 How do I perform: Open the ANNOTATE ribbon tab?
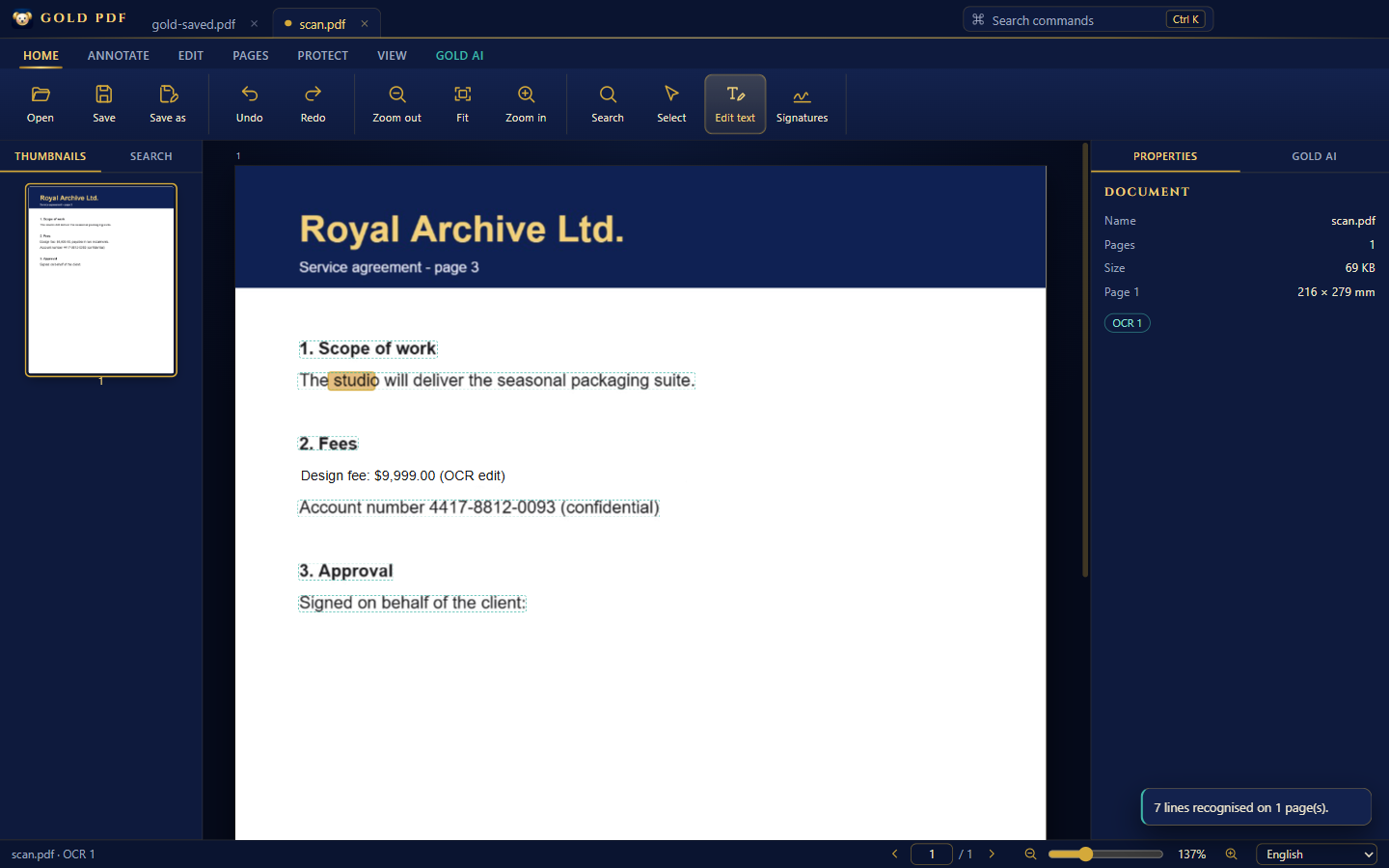(119, 56)
